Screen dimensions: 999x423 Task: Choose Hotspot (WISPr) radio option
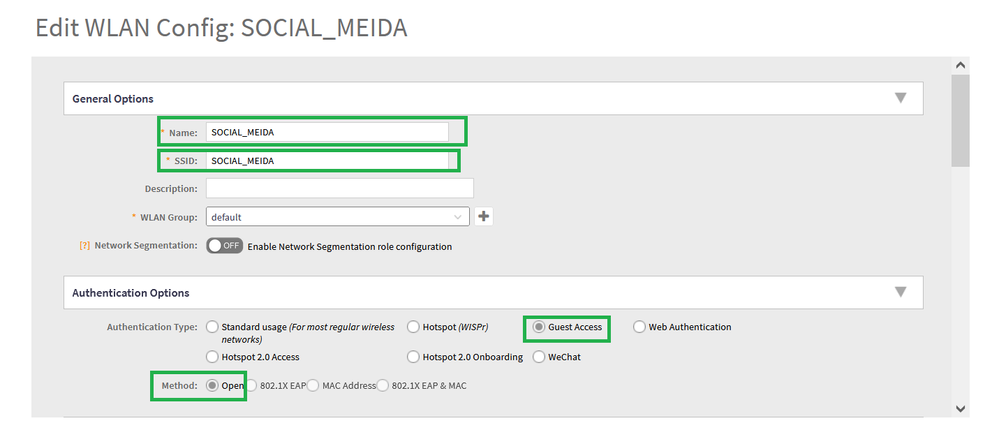click(x=414, y=327)
